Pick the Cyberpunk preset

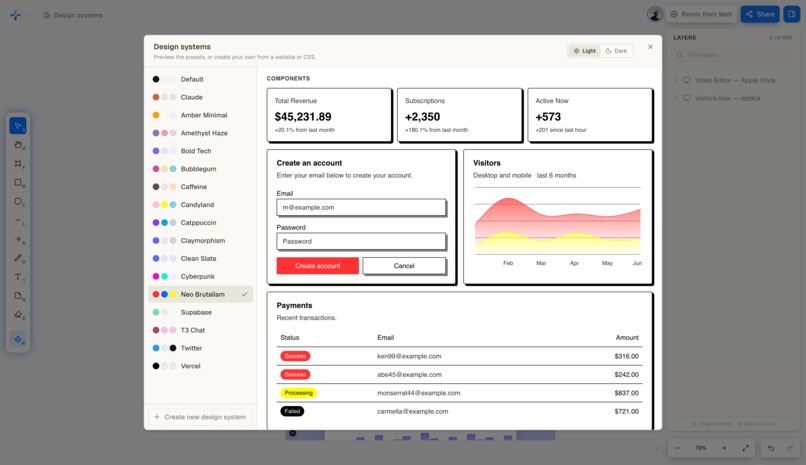point(200,276)
